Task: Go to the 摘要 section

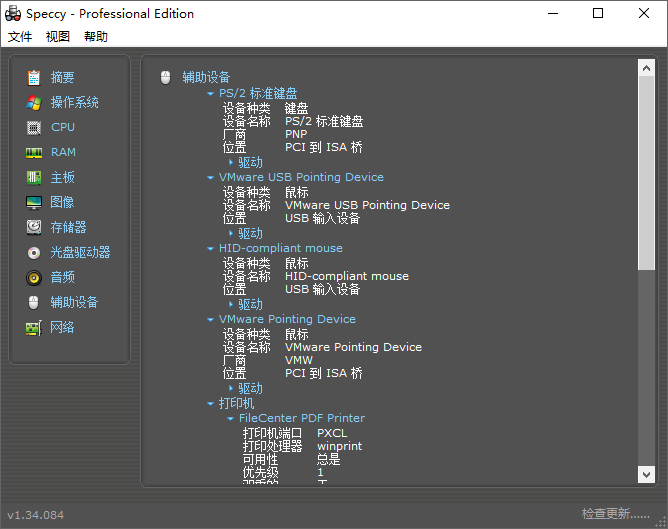Action: tap(63, 78)
